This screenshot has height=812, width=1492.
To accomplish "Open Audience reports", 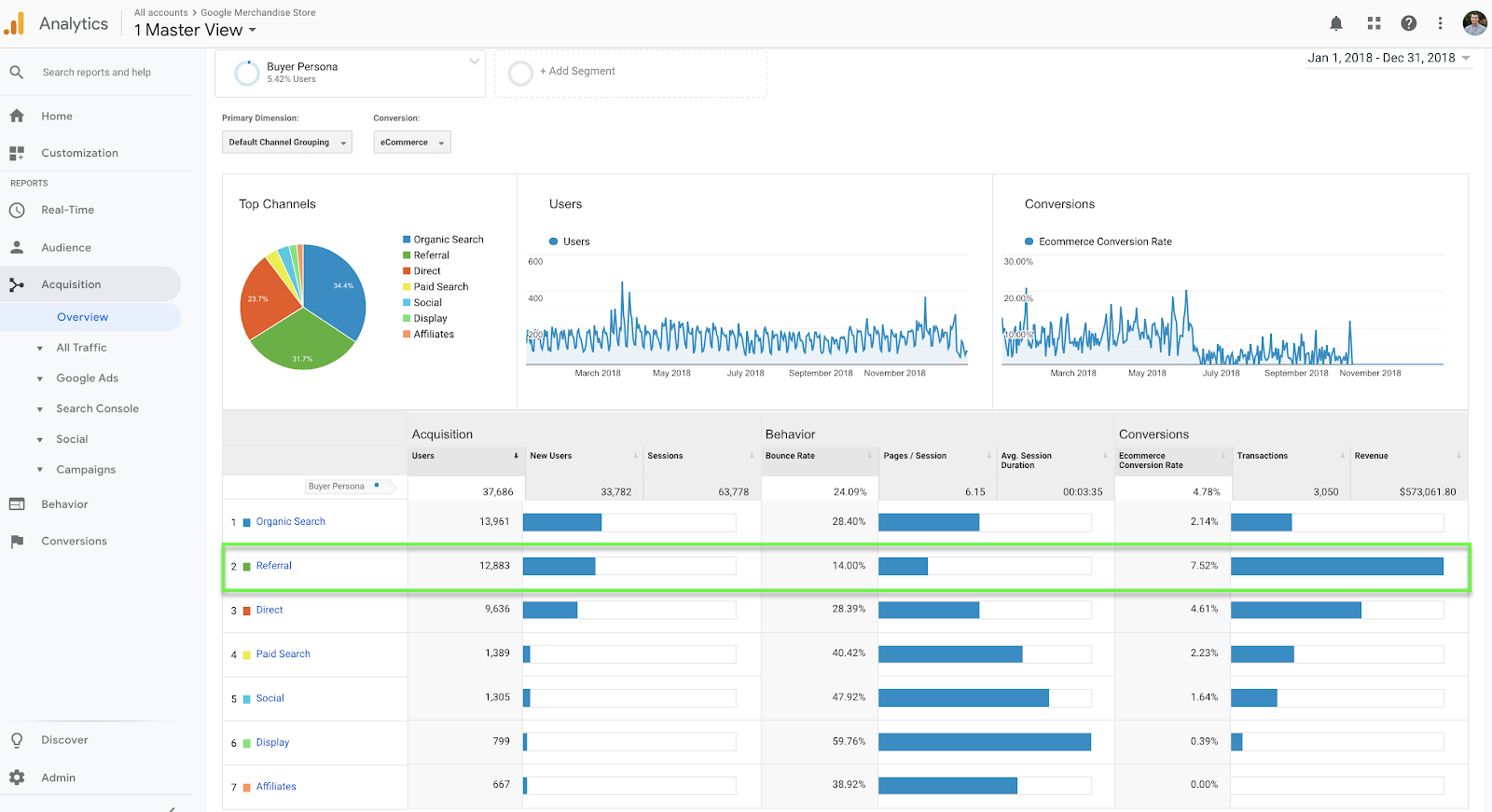I will [x=66, y=248].
